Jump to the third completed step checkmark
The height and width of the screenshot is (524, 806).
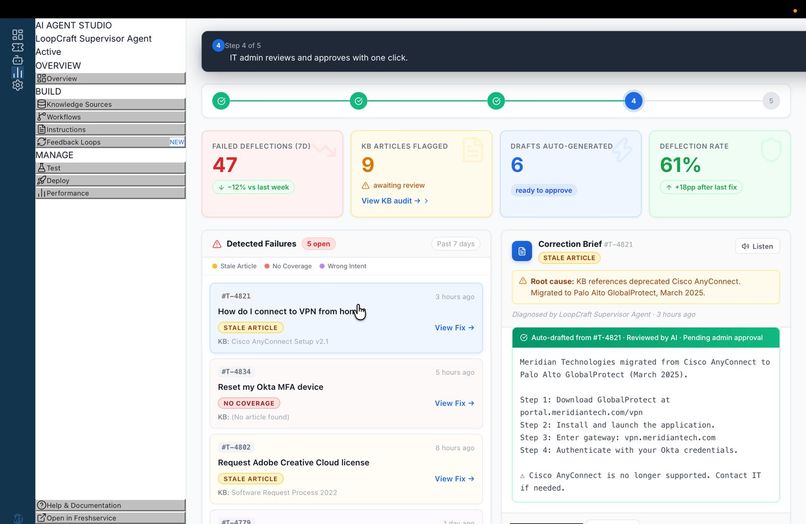496,101
